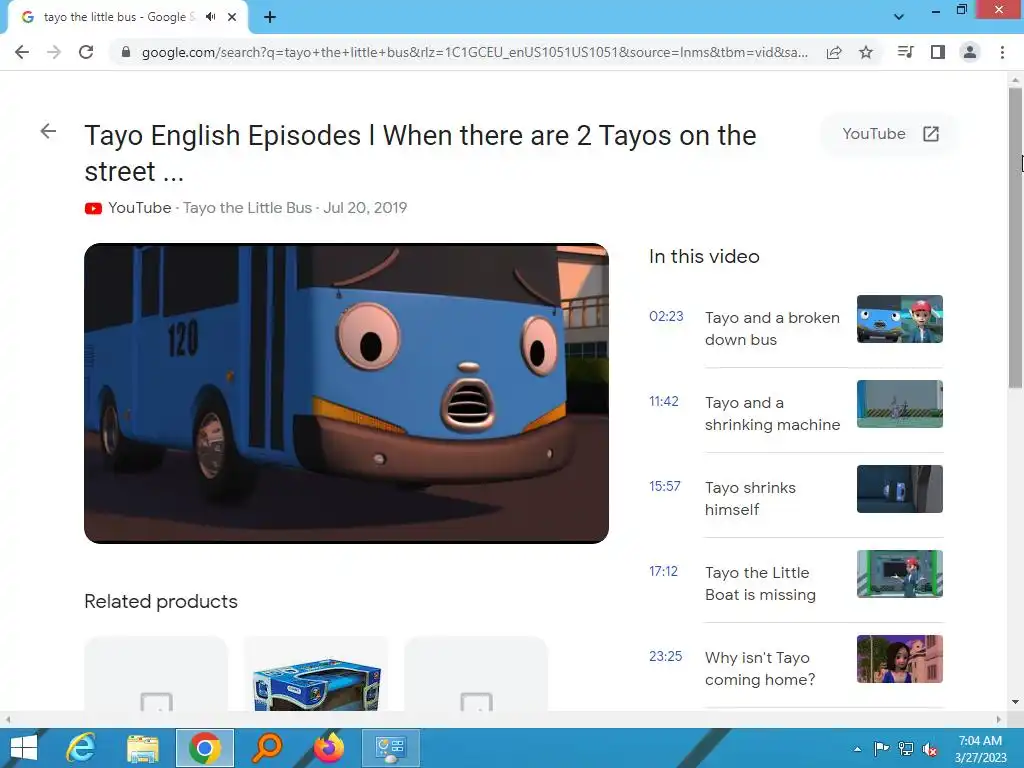Go back using arrow beside video title
The height and width of the screenshot is (768, 1024).
[48, 131]
